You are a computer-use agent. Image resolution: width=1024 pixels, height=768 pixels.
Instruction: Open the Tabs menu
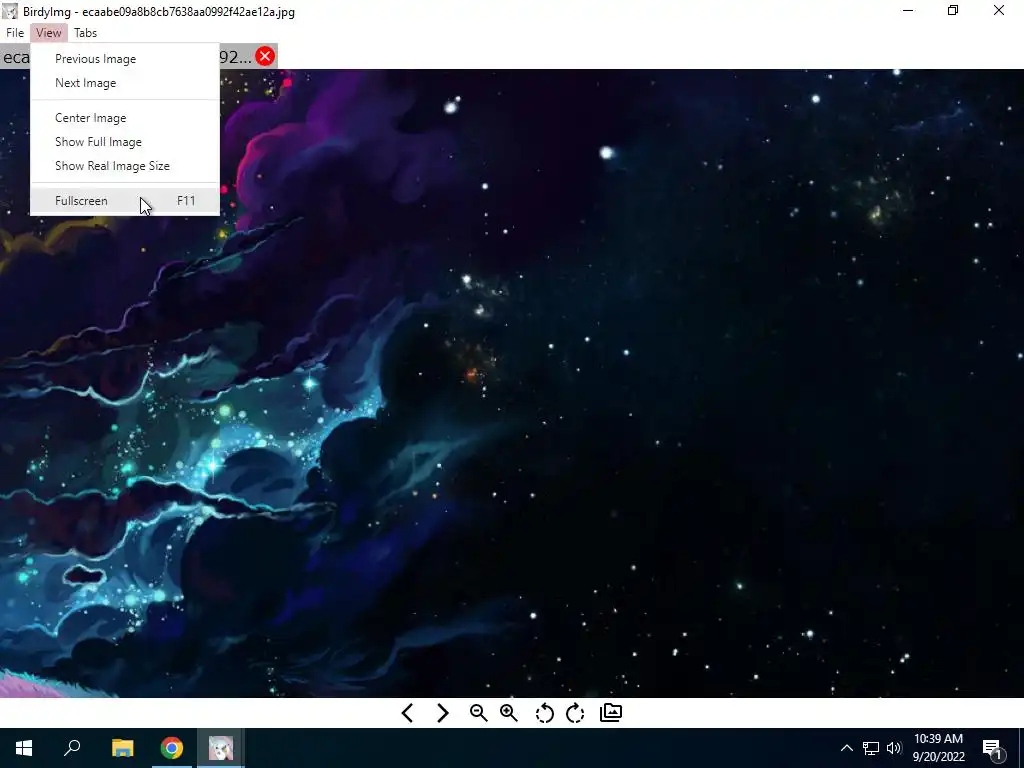pyautogui.click(x=86, y=33)
